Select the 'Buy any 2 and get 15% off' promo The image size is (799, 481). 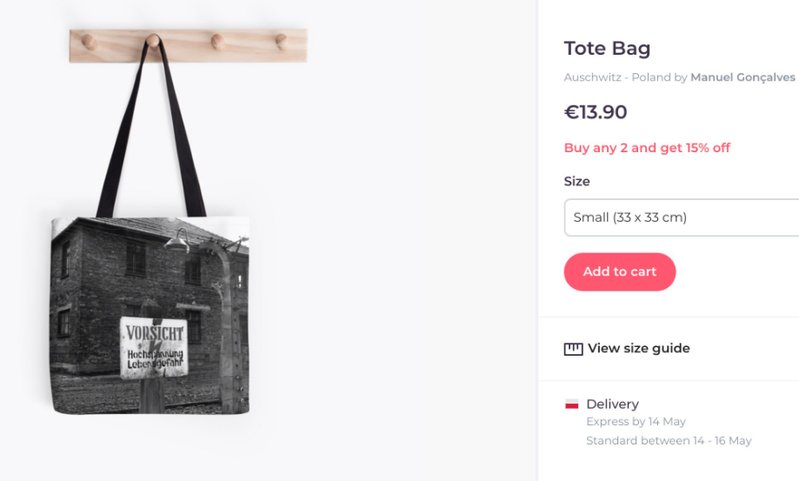coord(647,148)
